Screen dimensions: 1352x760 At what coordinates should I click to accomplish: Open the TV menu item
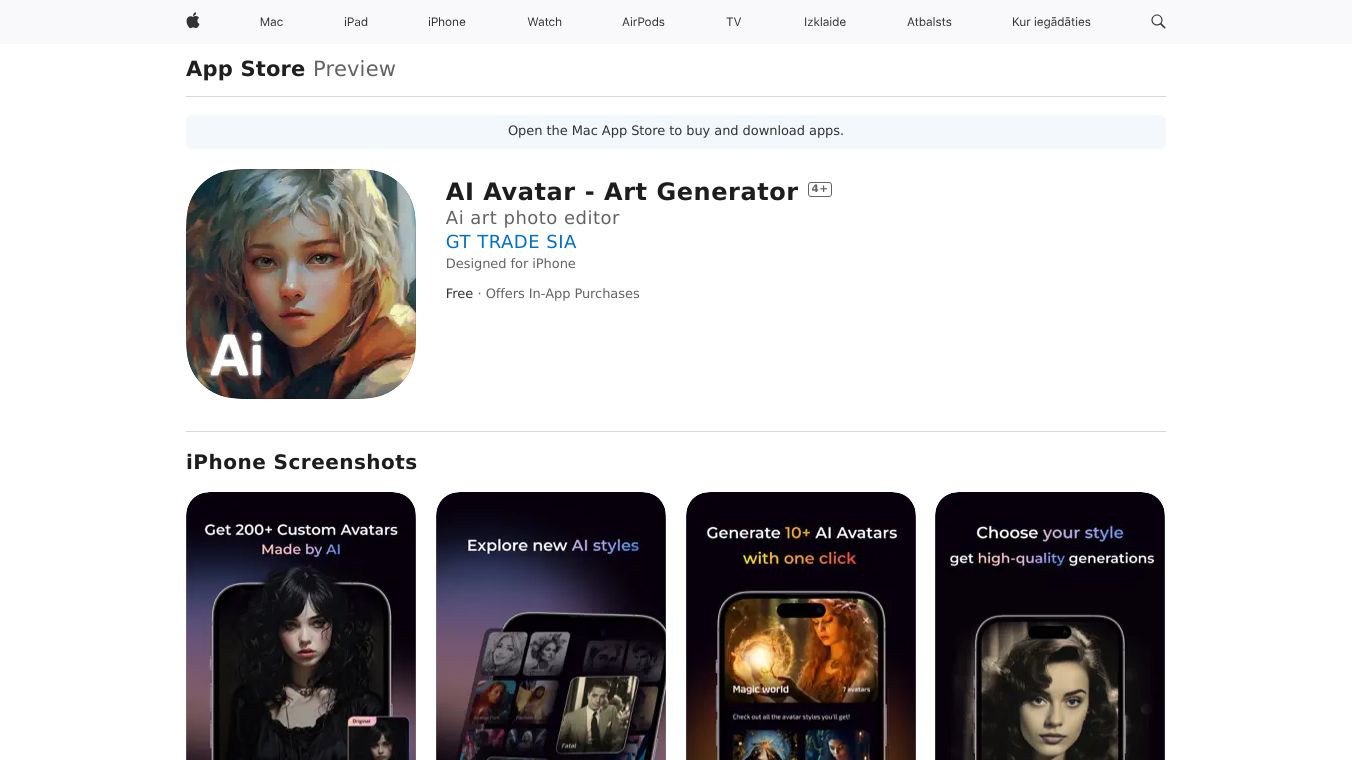734,22
